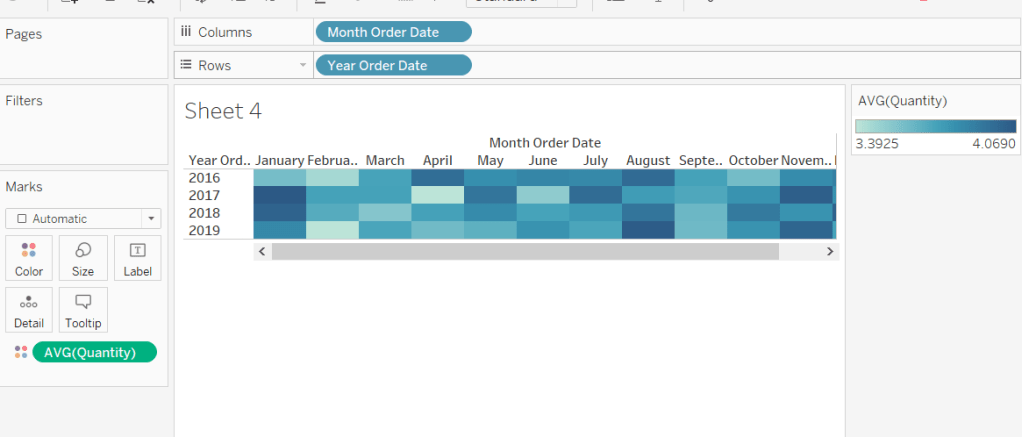The width and height of the screenshot is (1022, 437).
Task: Select the Year Order Date pill
Action: point(392,65)
